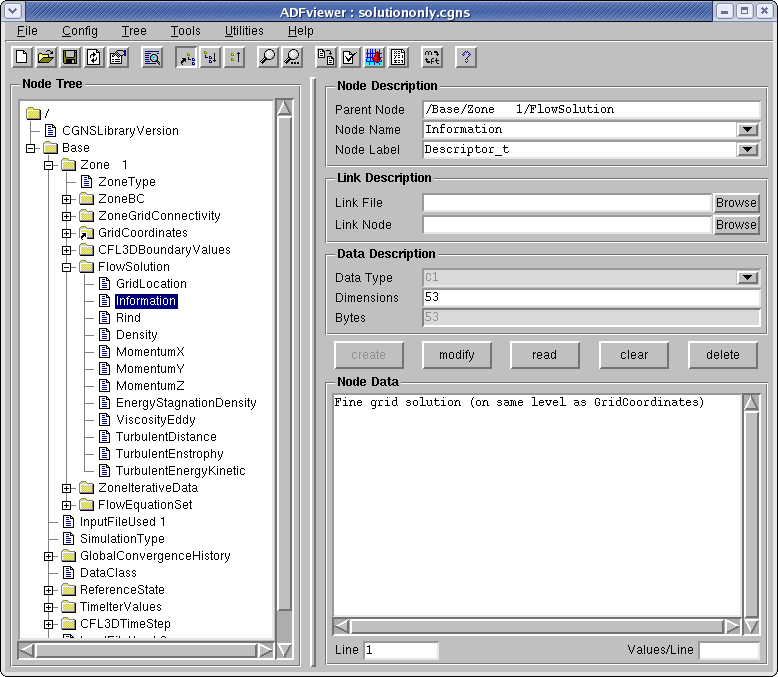Click the modify button
The width and height of the screenshot is (778, 677).
[x=457, y=355]
